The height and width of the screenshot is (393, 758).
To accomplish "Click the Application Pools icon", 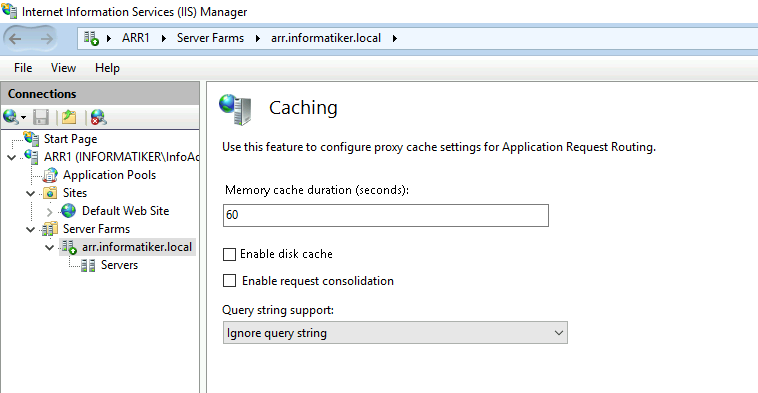I will tap(50, 175).
